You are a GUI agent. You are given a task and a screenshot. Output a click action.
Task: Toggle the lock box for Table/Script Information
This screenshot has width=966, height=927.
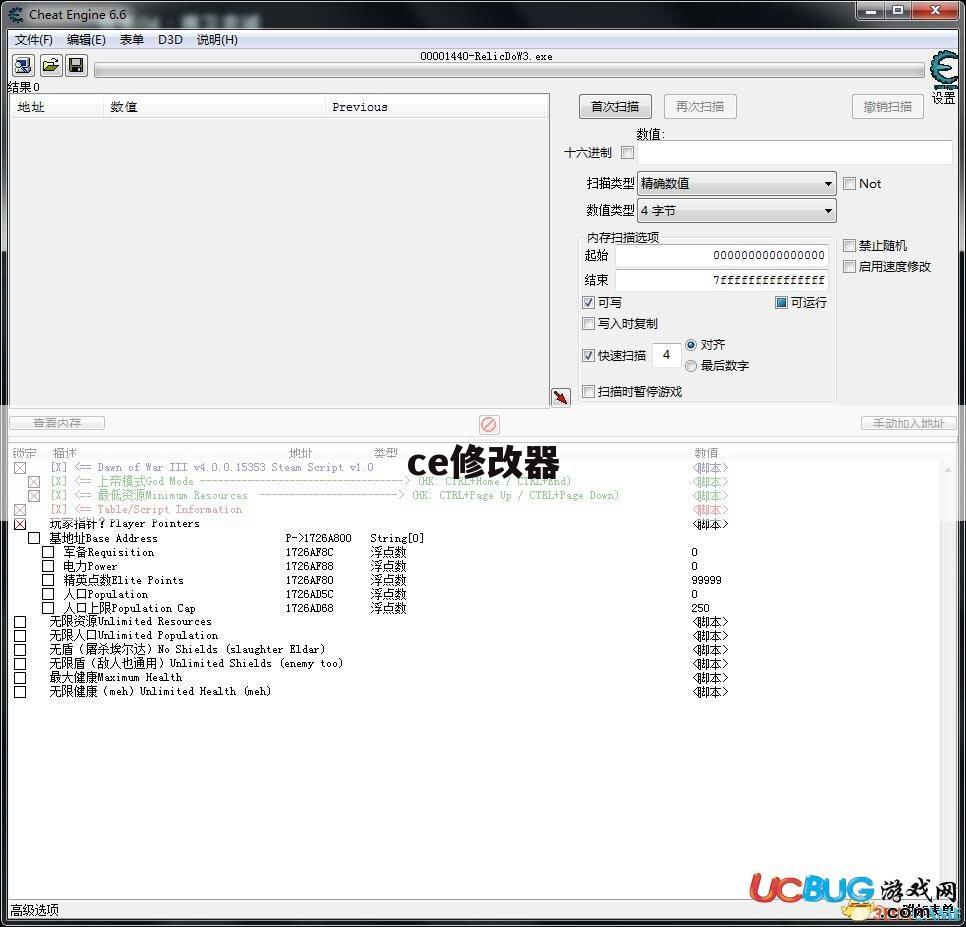[x=20, y=510]
